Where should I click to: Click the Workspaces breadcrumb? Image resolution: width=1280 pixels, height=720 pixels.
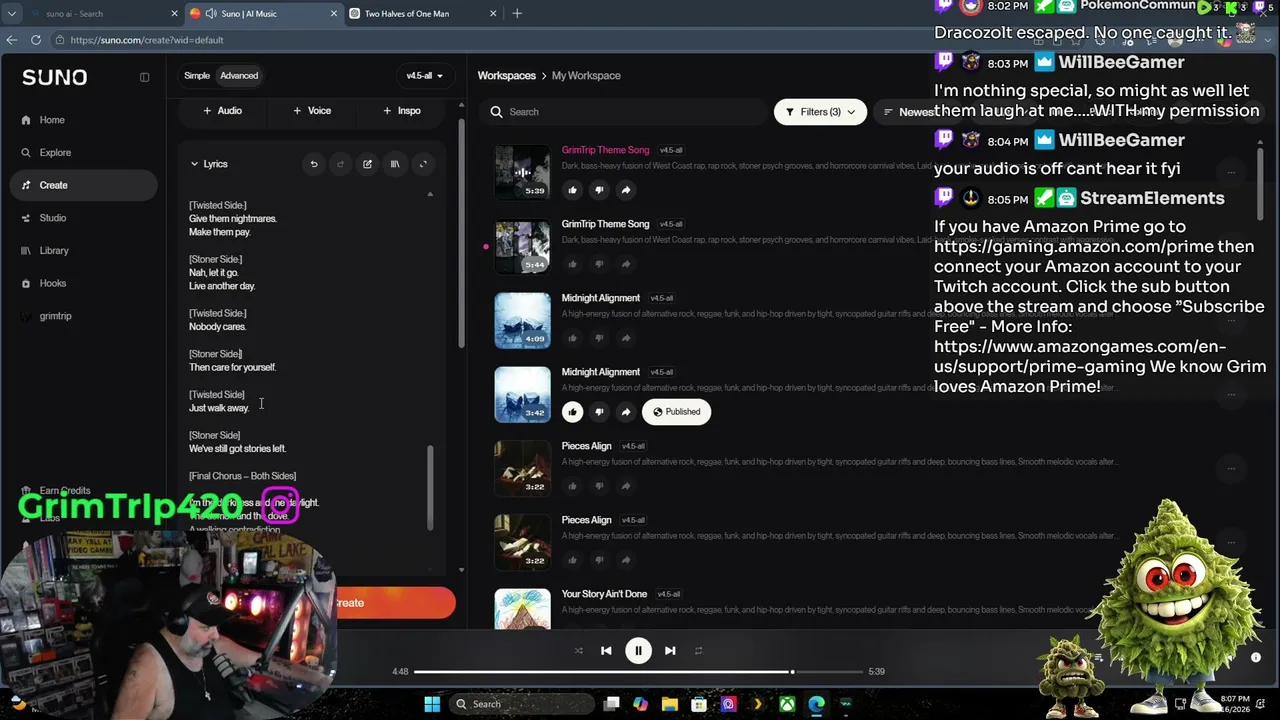507,76
